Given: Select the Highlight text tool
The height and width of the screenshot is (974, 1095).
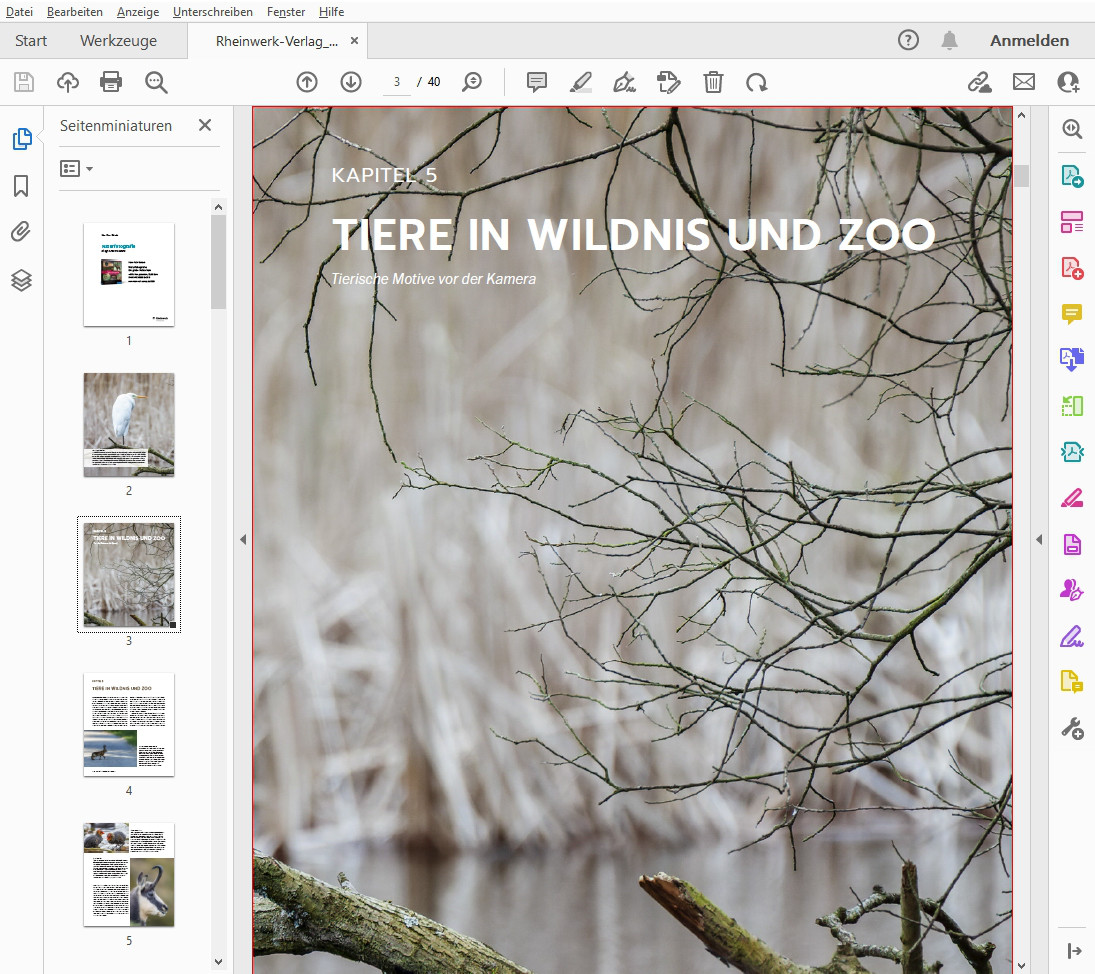Looking at the screenshot, I should [x=581, y=82].
